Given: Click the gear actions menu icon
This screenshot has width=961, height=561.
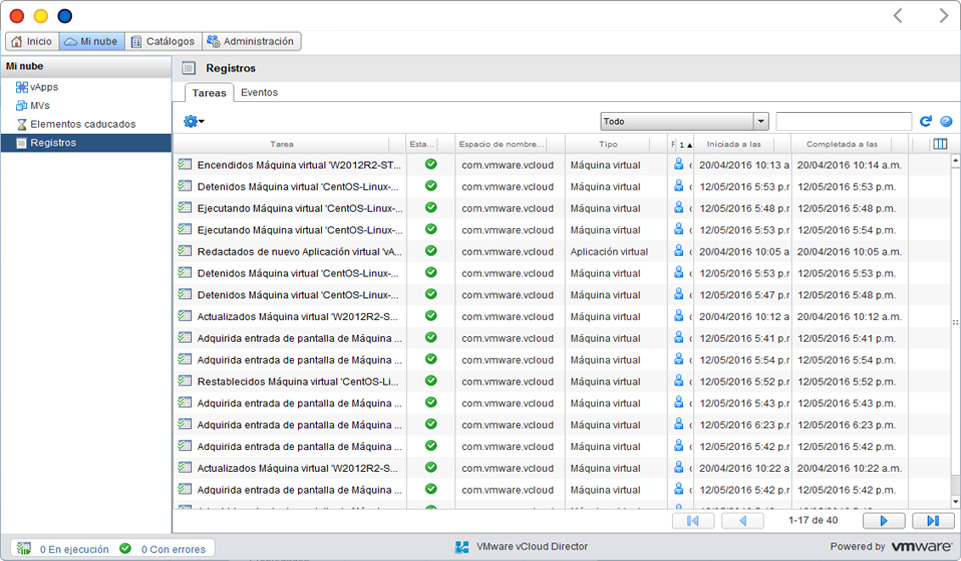Looking at the screenshot, I should [193, 121].
